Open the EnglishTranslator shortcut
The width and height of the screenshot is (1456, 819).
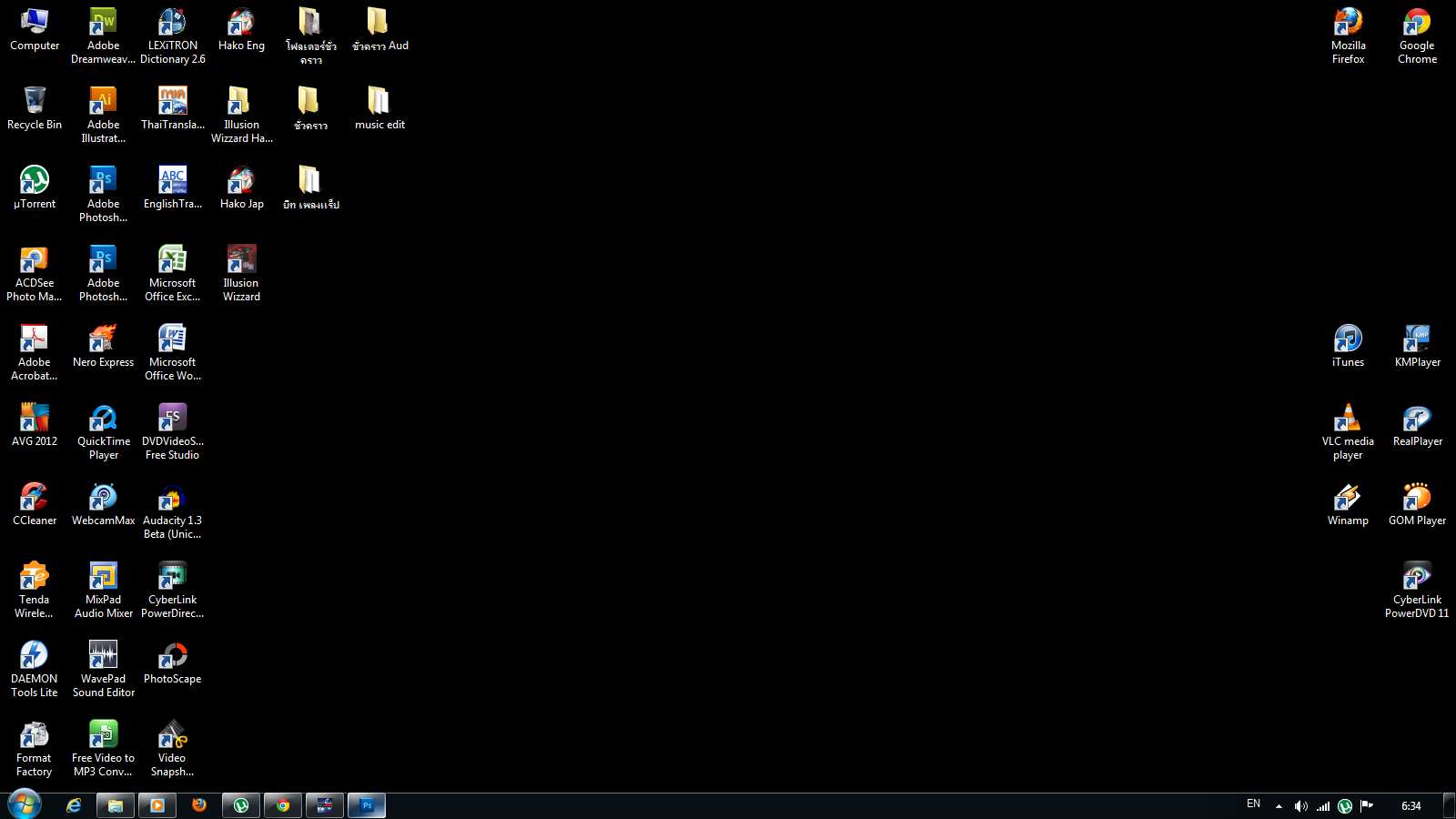(173, 187)
